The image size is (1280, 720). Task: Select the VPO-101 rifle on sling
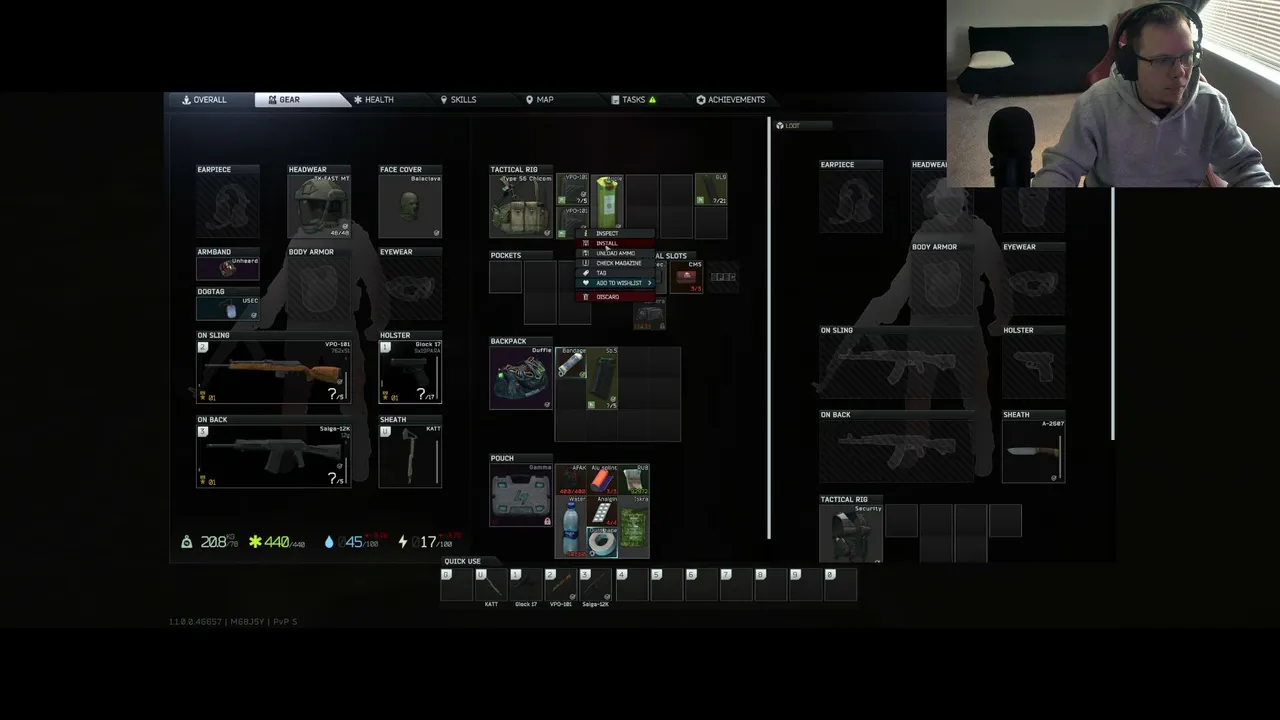[x=274, y=372]
